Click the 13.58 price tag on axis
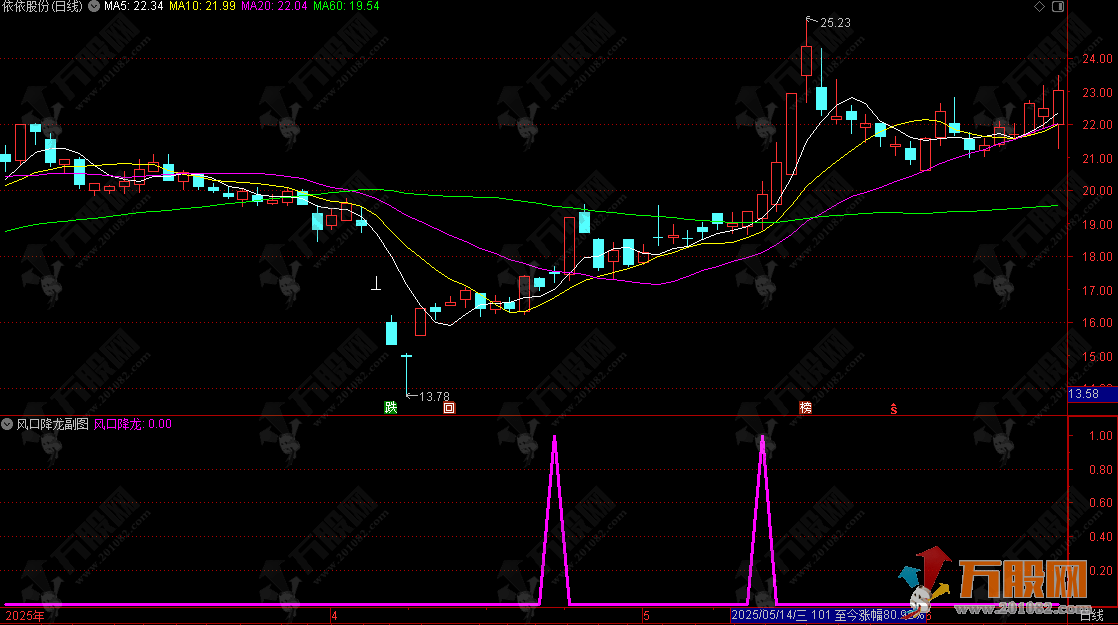This screenshot has height=625, width=1118. pos(1084,394)
